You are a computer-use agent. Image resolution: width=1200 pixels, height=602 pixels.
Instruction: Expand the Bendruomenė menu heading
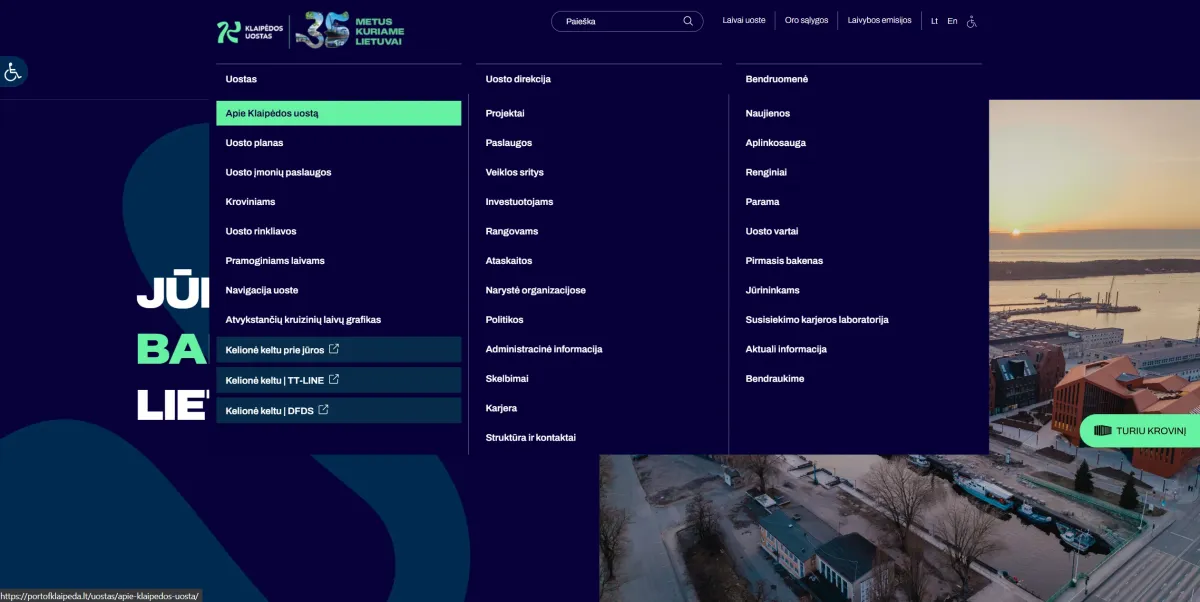(x=776, y=79)
